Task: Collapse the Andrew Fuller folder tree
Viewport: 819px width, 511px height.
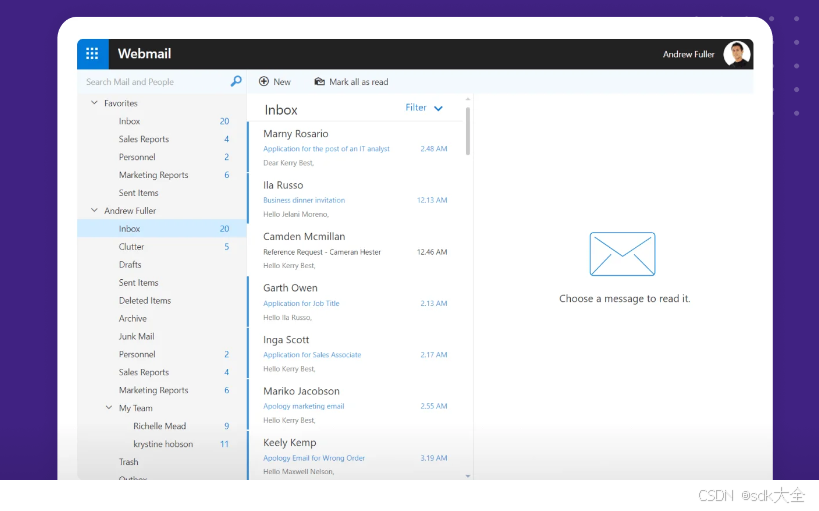Action: 94,210
